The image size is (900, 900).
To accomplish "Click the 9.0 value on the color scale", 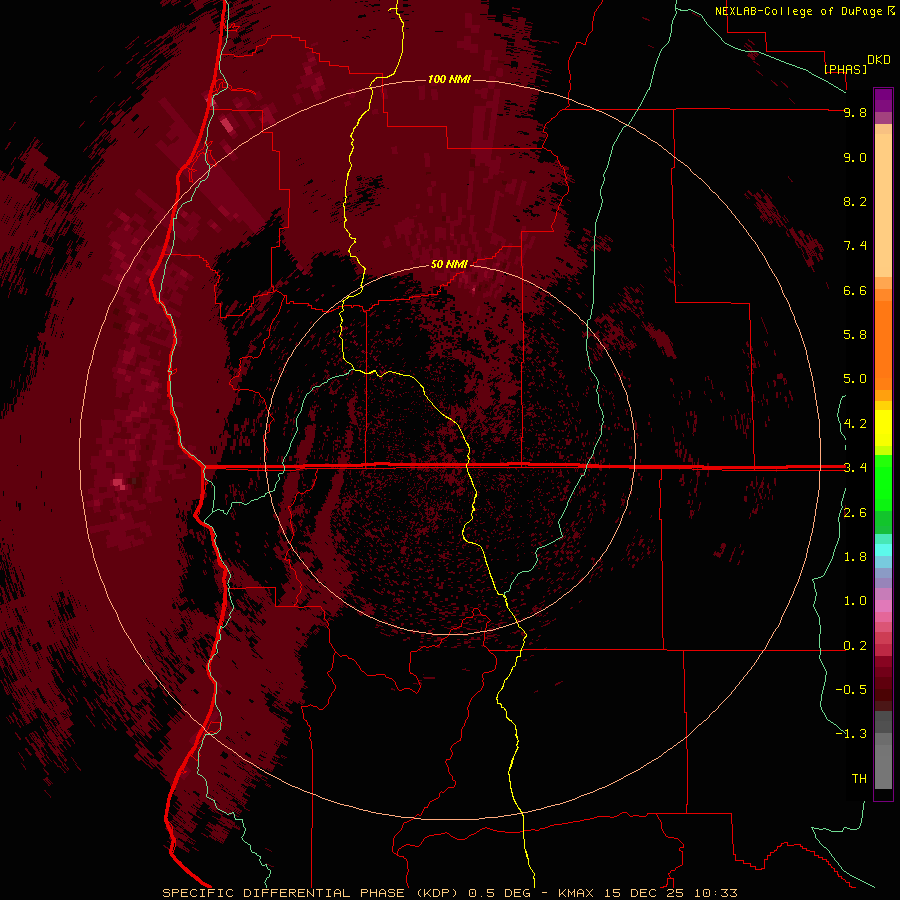I will pyautogui.click(x=855, y=157).
